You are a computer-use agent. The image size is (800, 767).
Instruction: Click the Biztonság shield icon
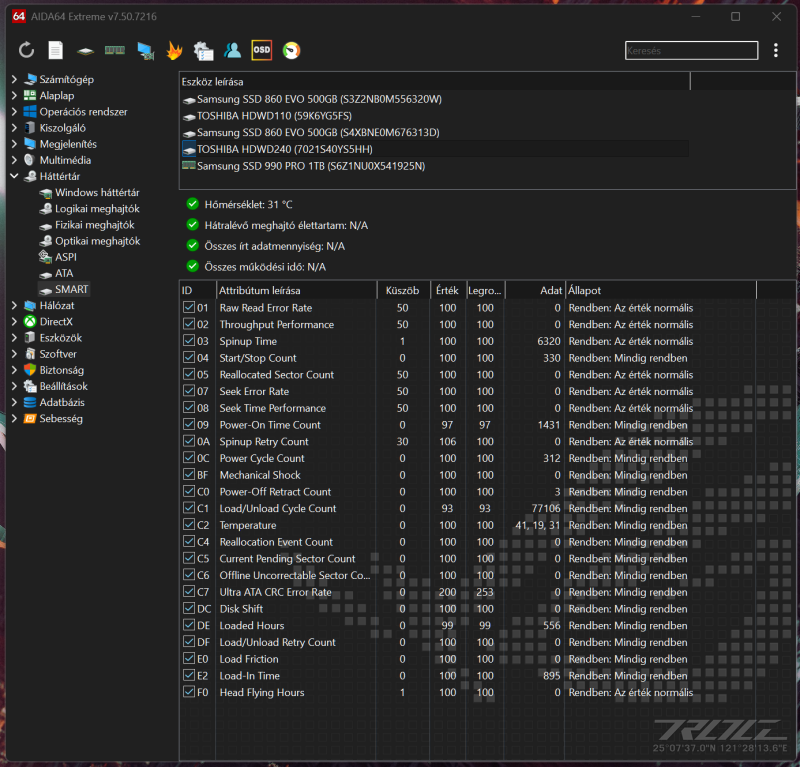30,370
